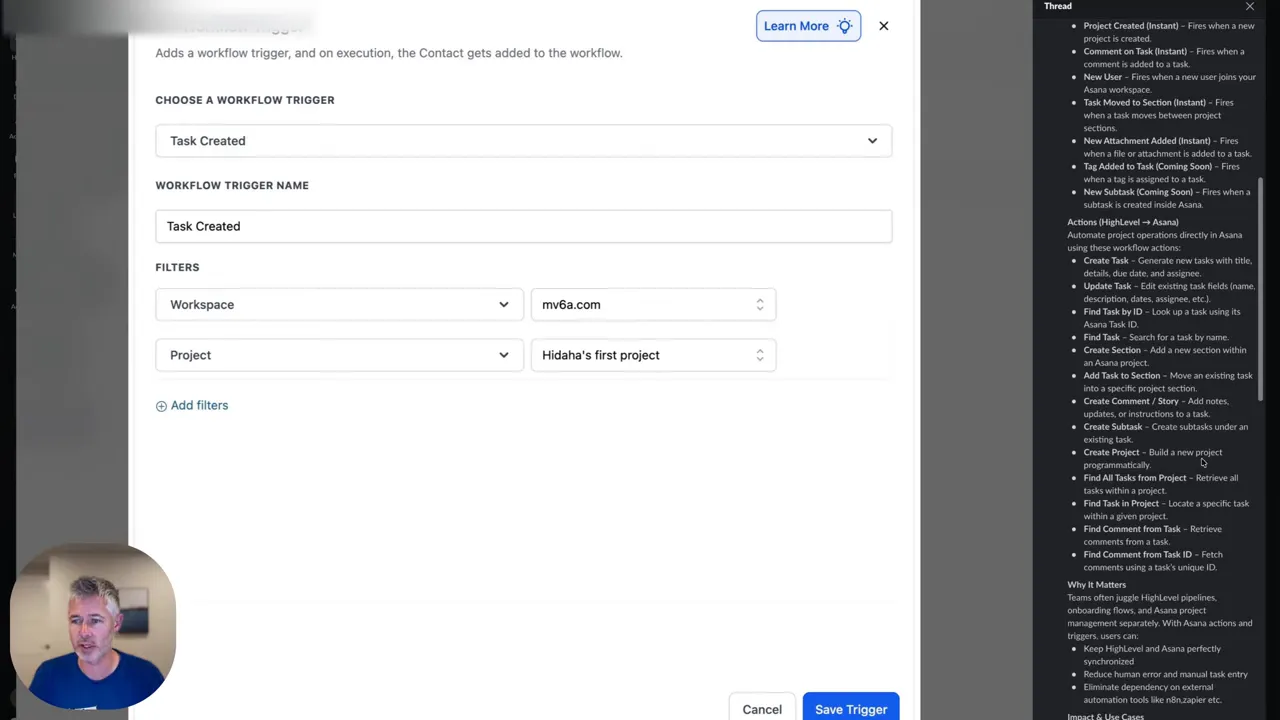1280x720 pixels.
Task: Click 'Create Project' text in Thread
Action: pos(1111,452)
